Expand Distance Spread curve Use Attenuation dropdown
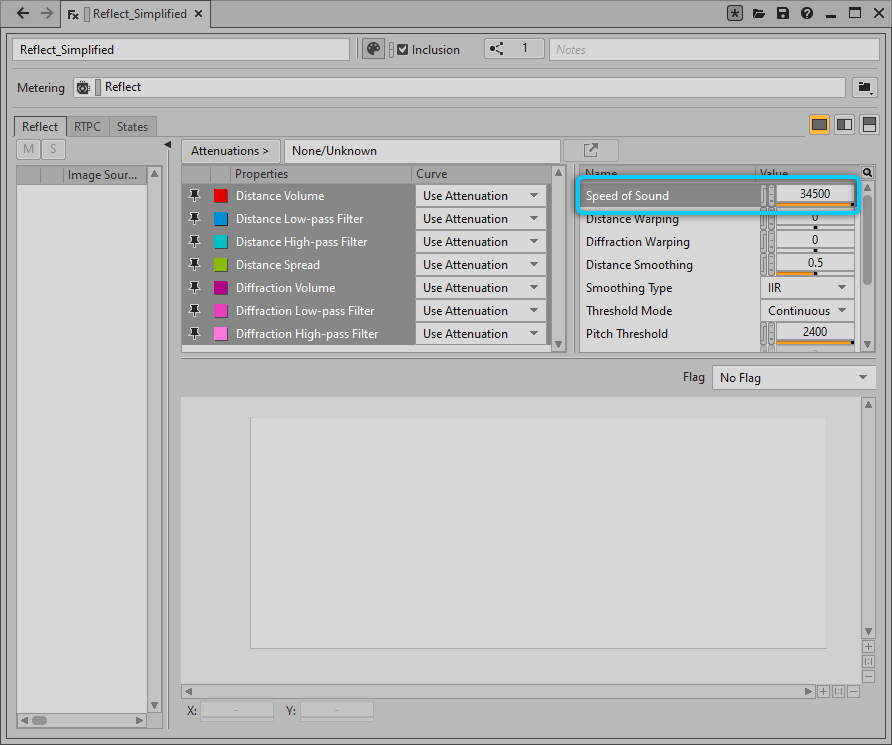Screen dimensions: 892x745 pyautogui.click(x=480, y=265)
